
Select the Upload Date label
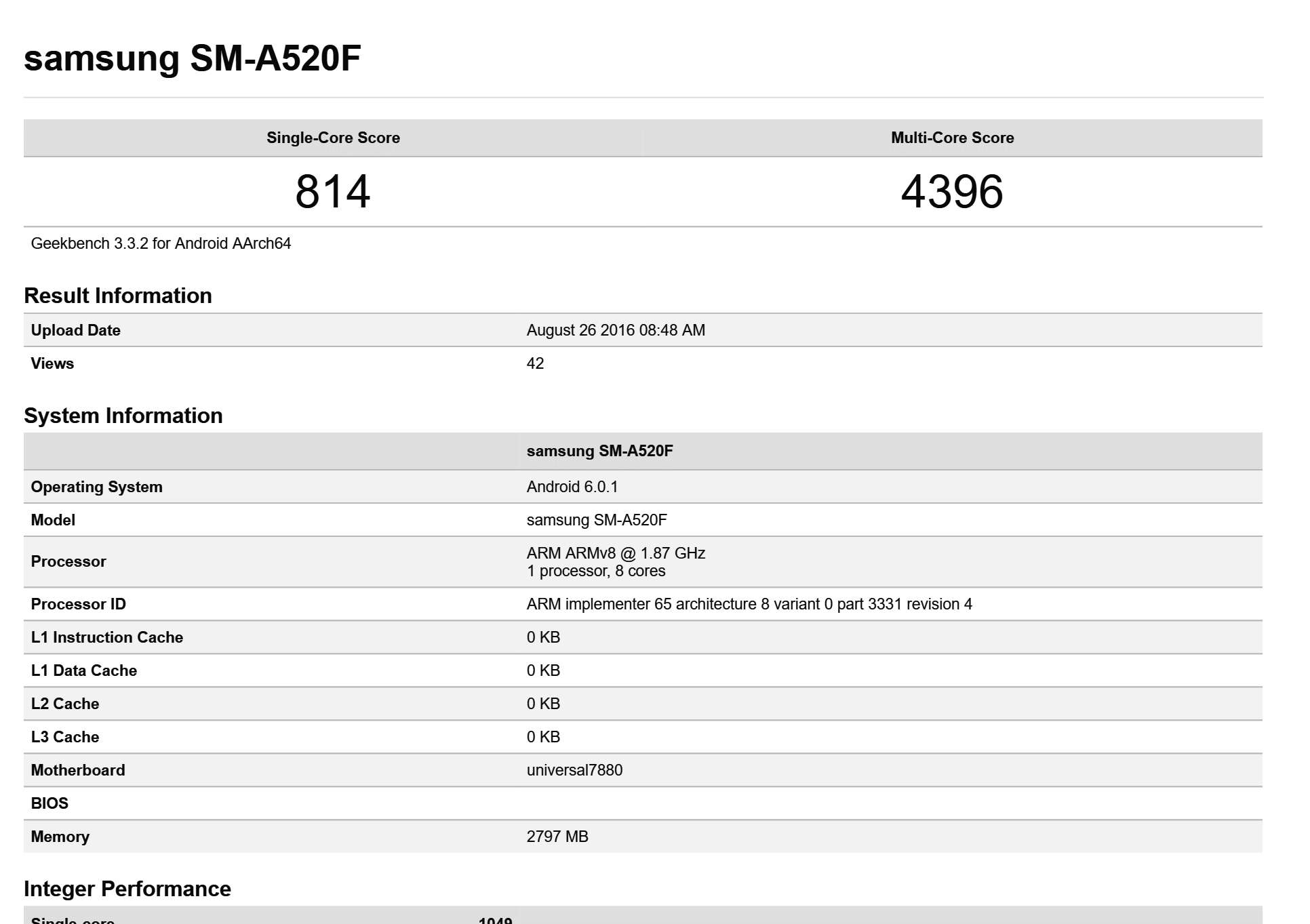point(76,330)
